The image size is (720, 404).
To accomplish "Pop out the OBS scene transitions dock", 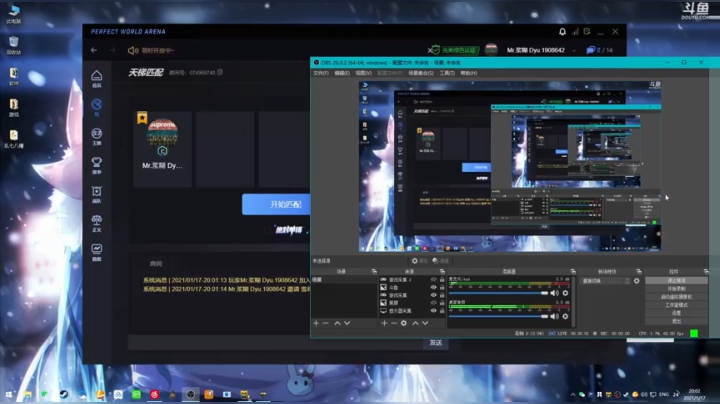I will pyautogui.click(x=639, y=271).
